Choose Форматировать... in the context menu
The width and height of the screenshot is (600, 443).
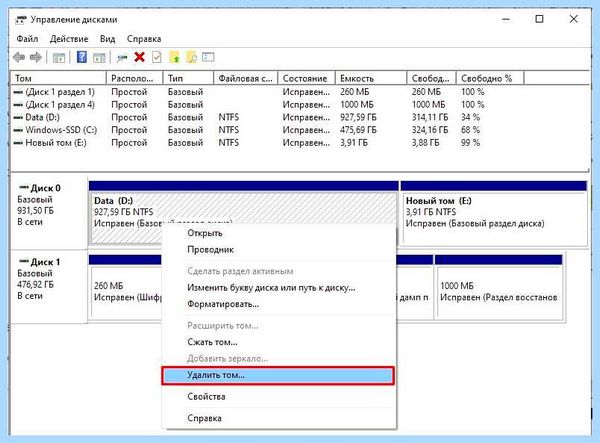pyautogui.click(x=279, y=304)
